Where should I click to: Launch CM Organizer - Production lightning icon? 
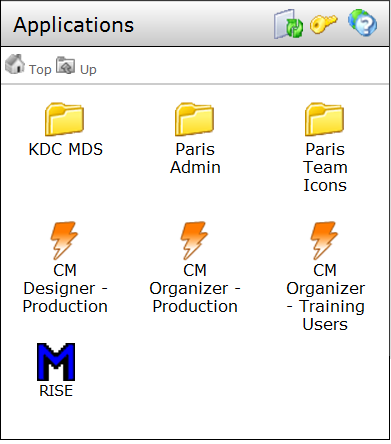pyautogui.click(x=194, y=240)
